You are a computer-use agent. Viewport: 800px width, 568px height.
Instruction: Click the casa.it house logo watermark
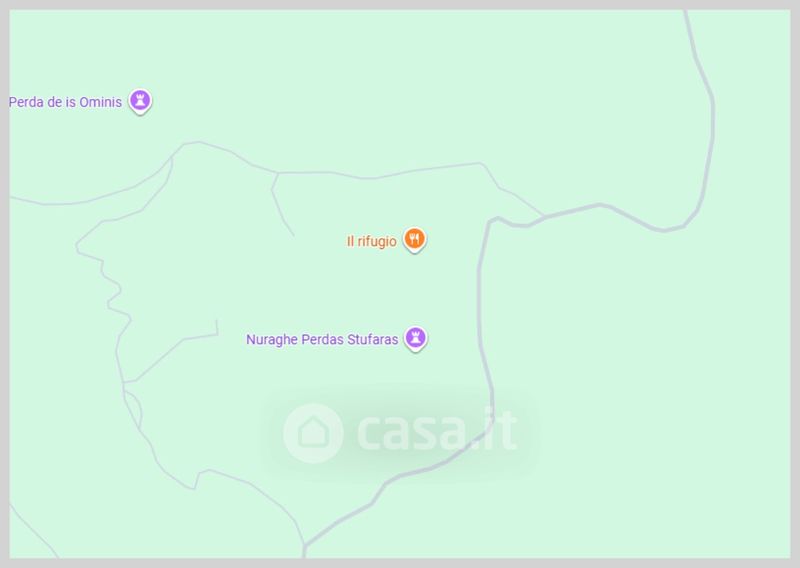click(313, 433)
